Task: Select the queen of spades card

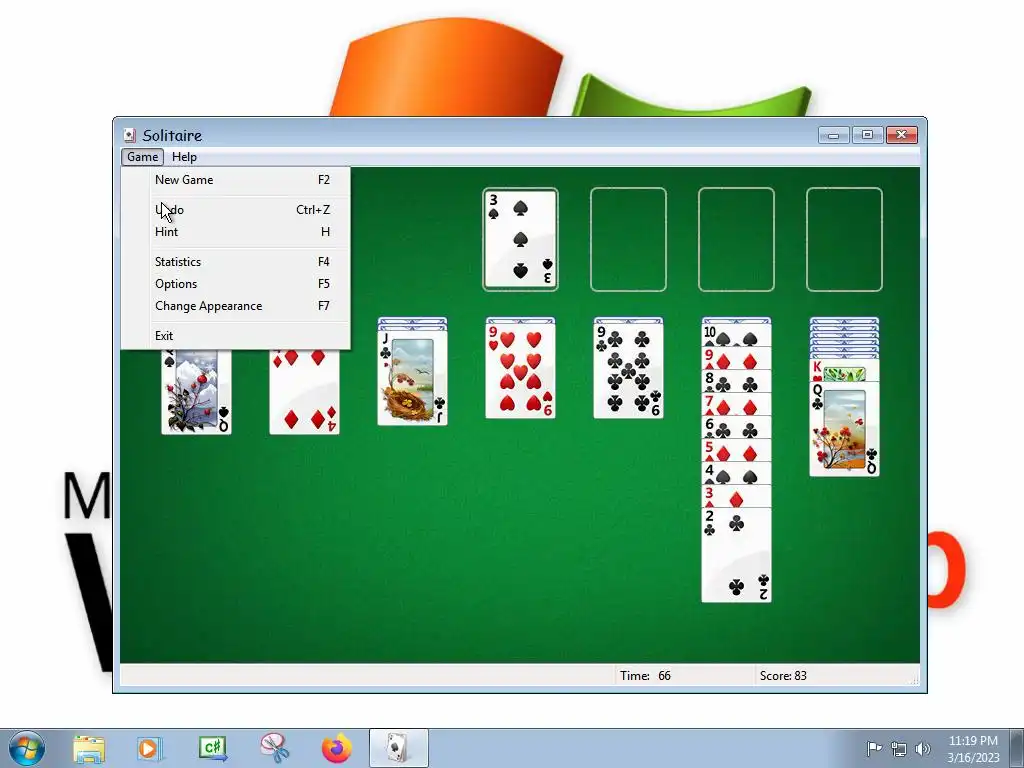Action: coord(197,392)
